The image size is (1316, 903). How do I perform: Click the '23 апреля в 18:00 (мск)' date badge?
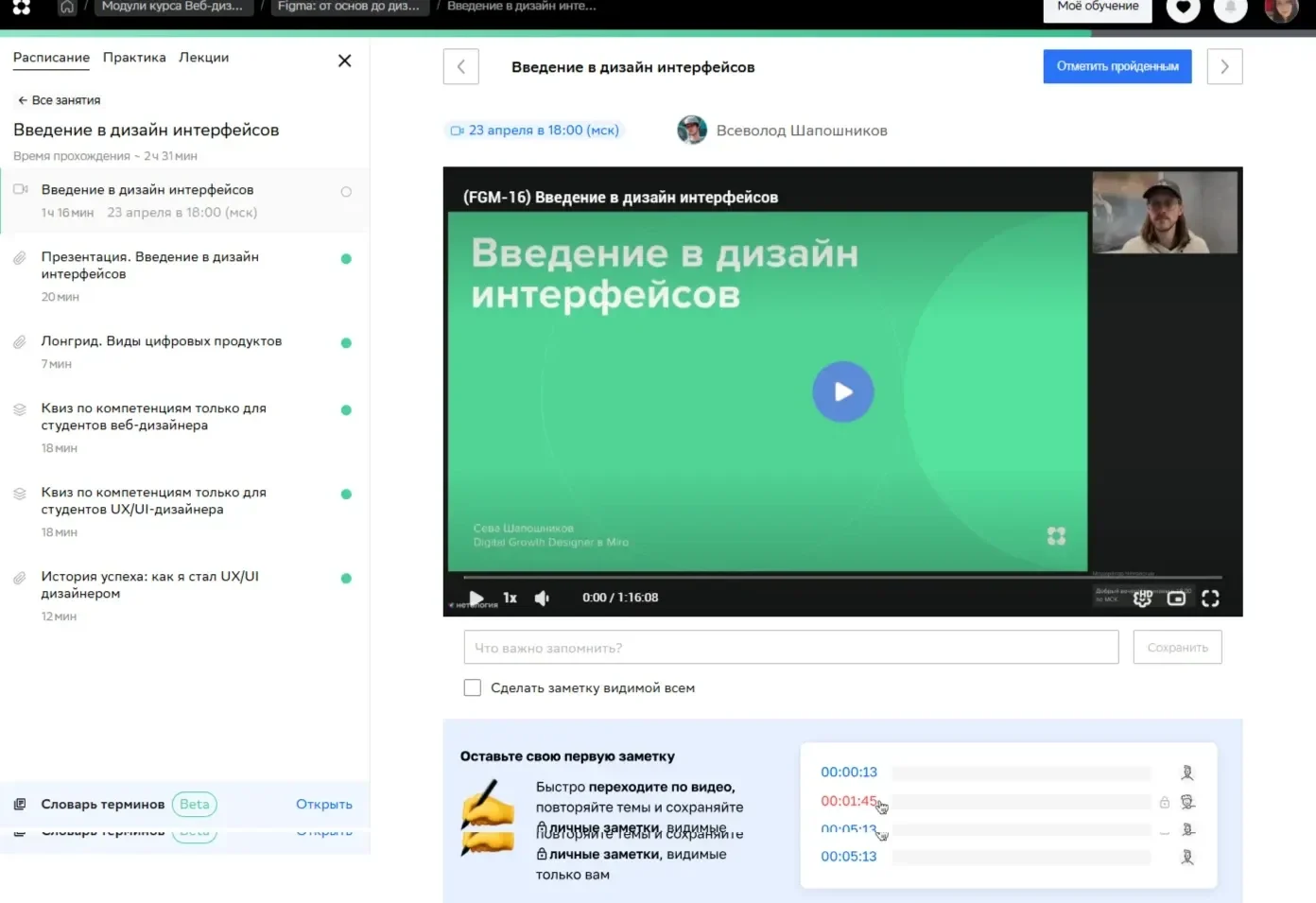[x=535, y=130]
